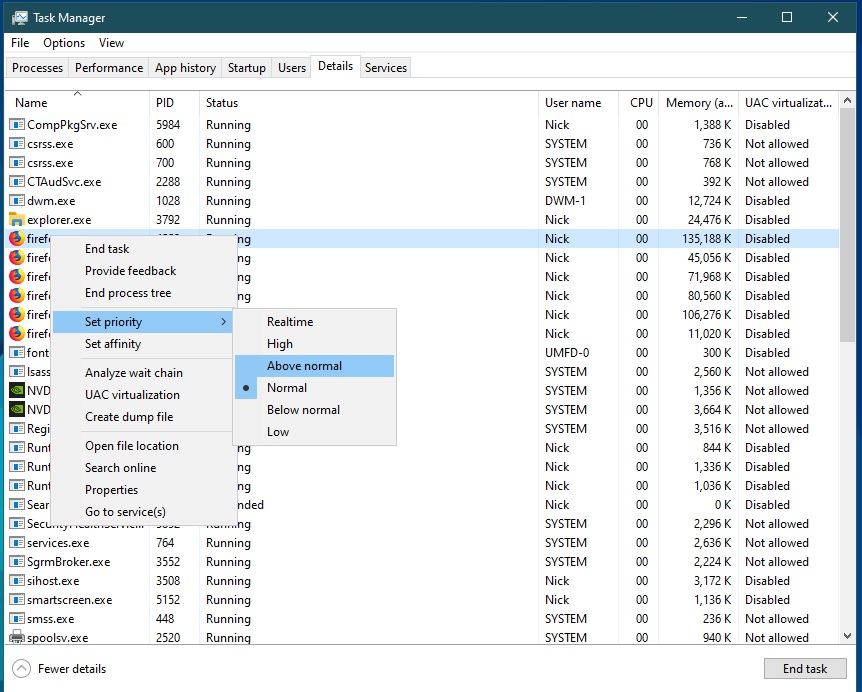Sort by the Memory column header
This screenshot has width=862, height=692.
click(x=699, y=103)
